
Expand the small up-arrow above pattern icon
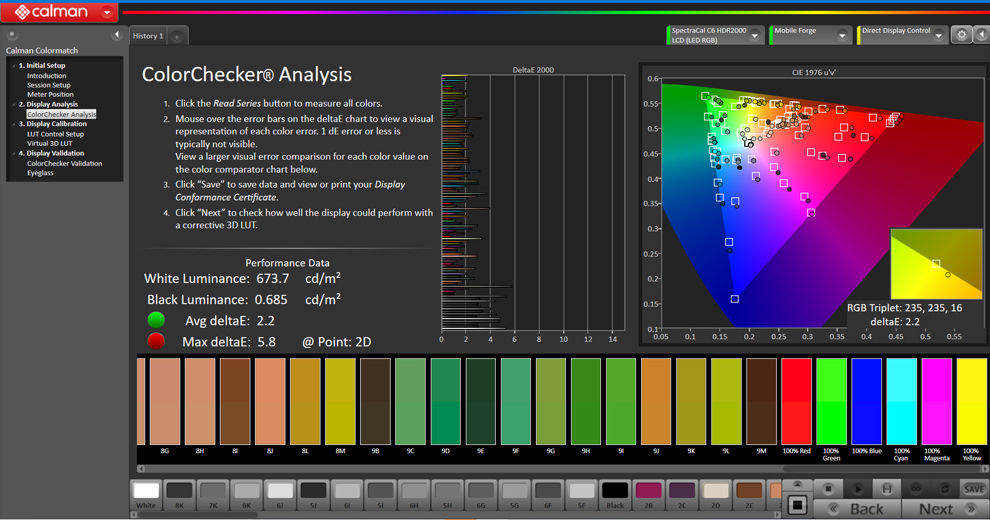point(797,485)
